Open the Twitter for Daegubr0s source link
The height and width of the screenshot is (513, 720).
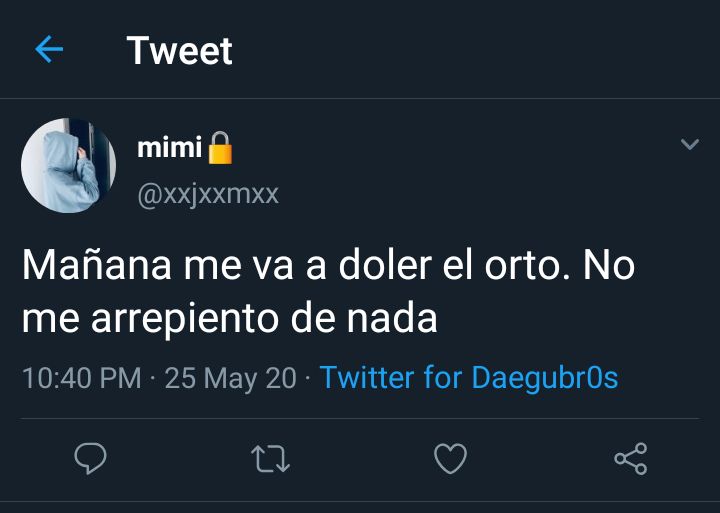click(469, 378)
